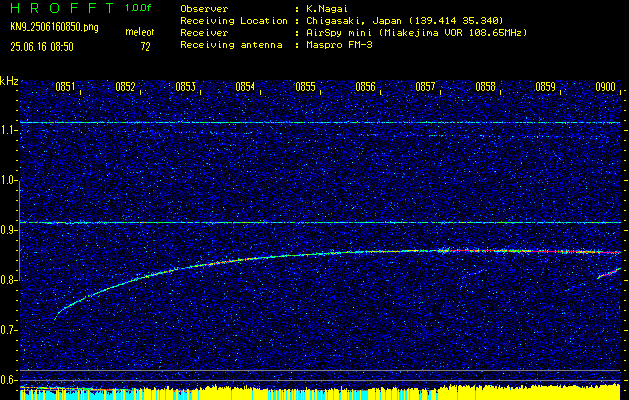Click the 0.8 kHz axis label
Image resolution: width=629 pixels, height=400 pixels.
point(8,280)
